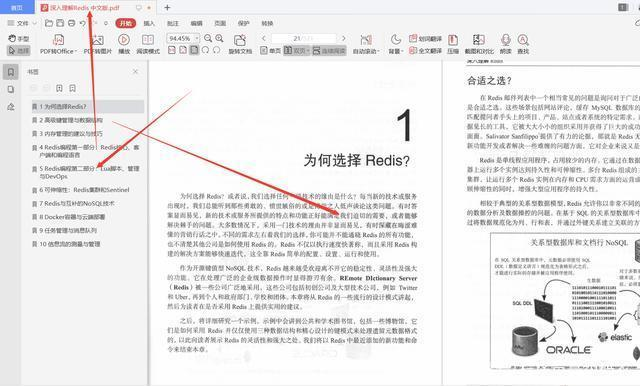The width and height of the screenshot is (640, 386).
Task: Click the second bookmark icon in 书签 toolbar
Action: [x=73, y=88]
